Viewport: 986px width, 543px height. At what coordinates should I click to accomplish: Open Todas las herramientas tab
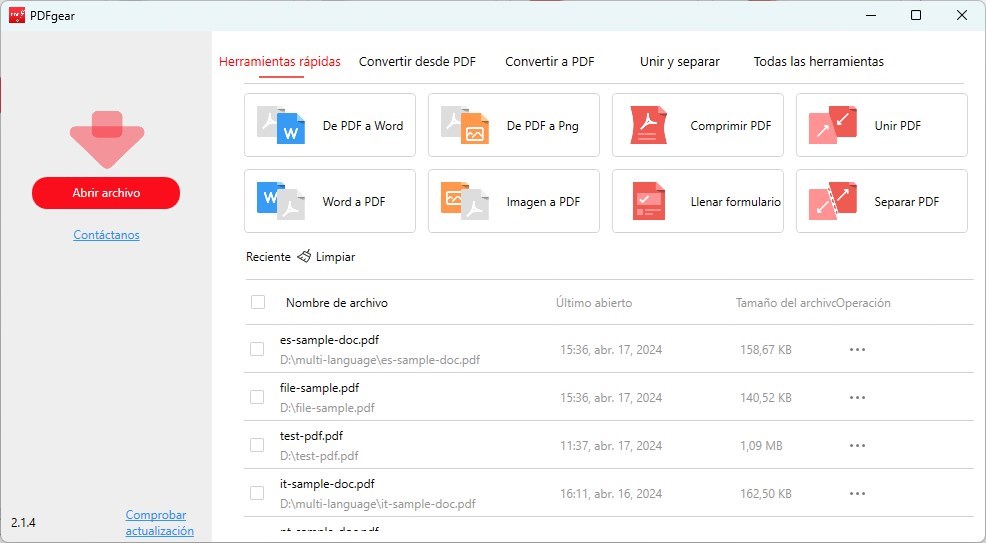point(819,62)
